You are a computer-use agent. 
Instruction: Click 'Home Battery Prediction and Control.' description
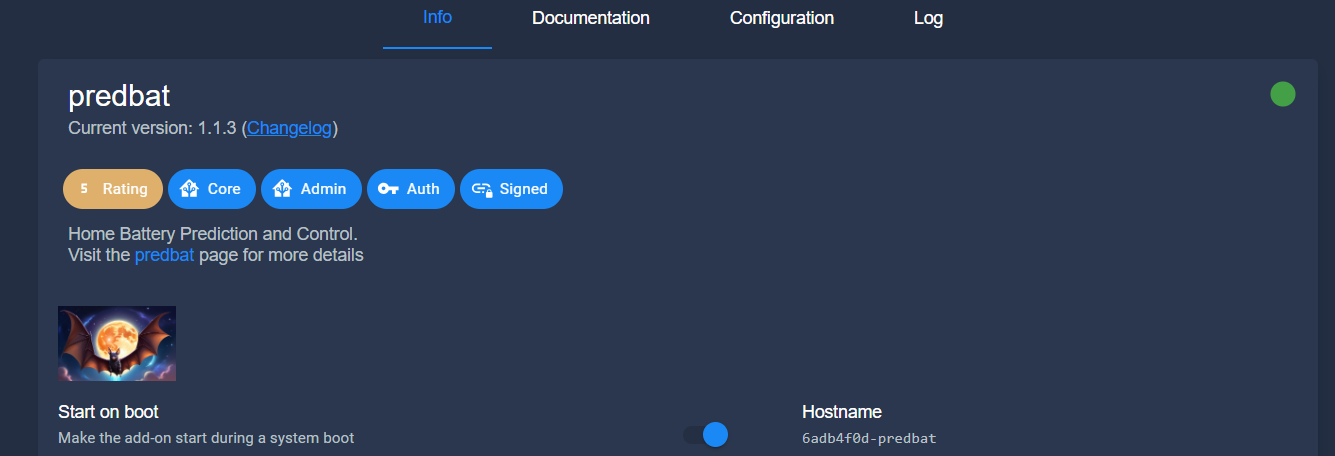click(x=213, y=234)
